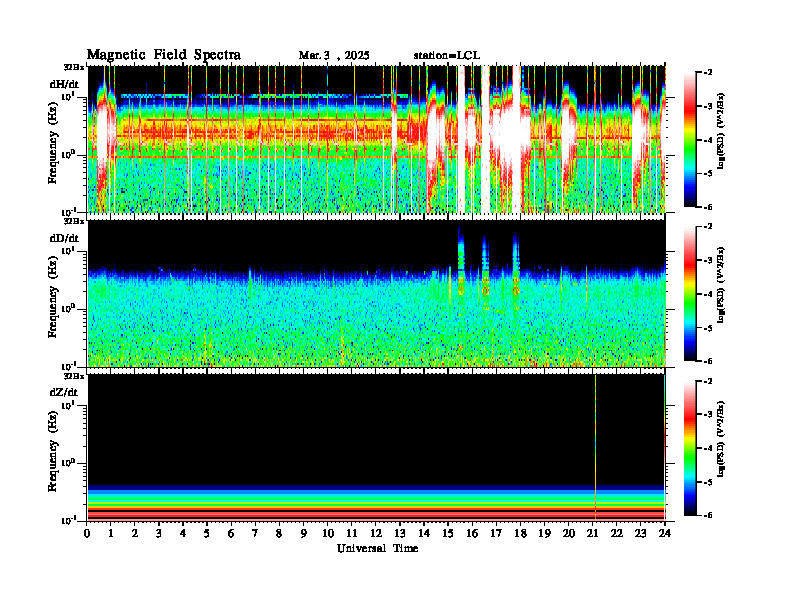Click the date 'Mar. 3 , 2025'
Viewport: 792px width, 612px height.
click(334, 56)
